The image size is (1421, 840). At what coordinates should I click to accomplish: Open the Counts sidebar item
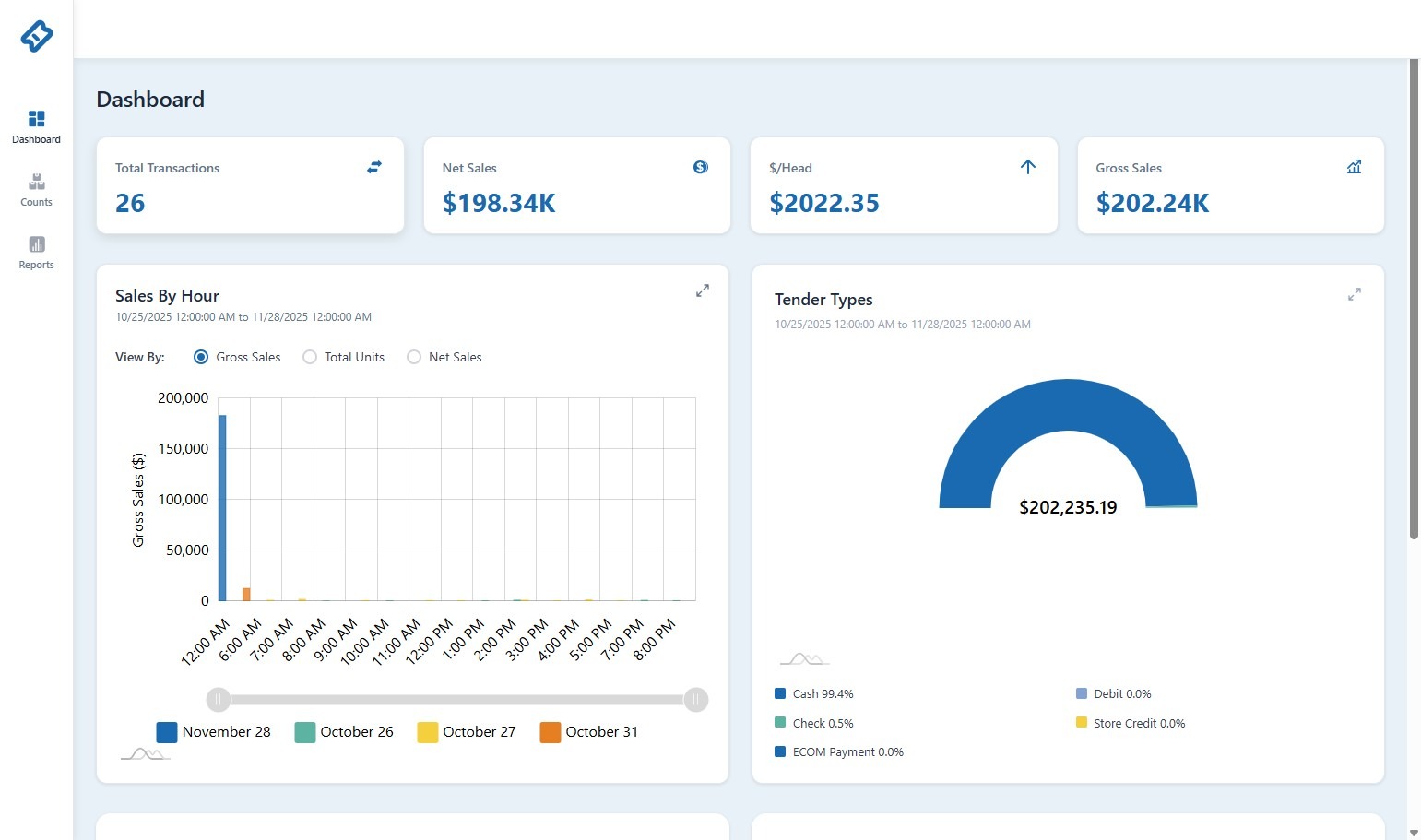(x=36, y=190)
